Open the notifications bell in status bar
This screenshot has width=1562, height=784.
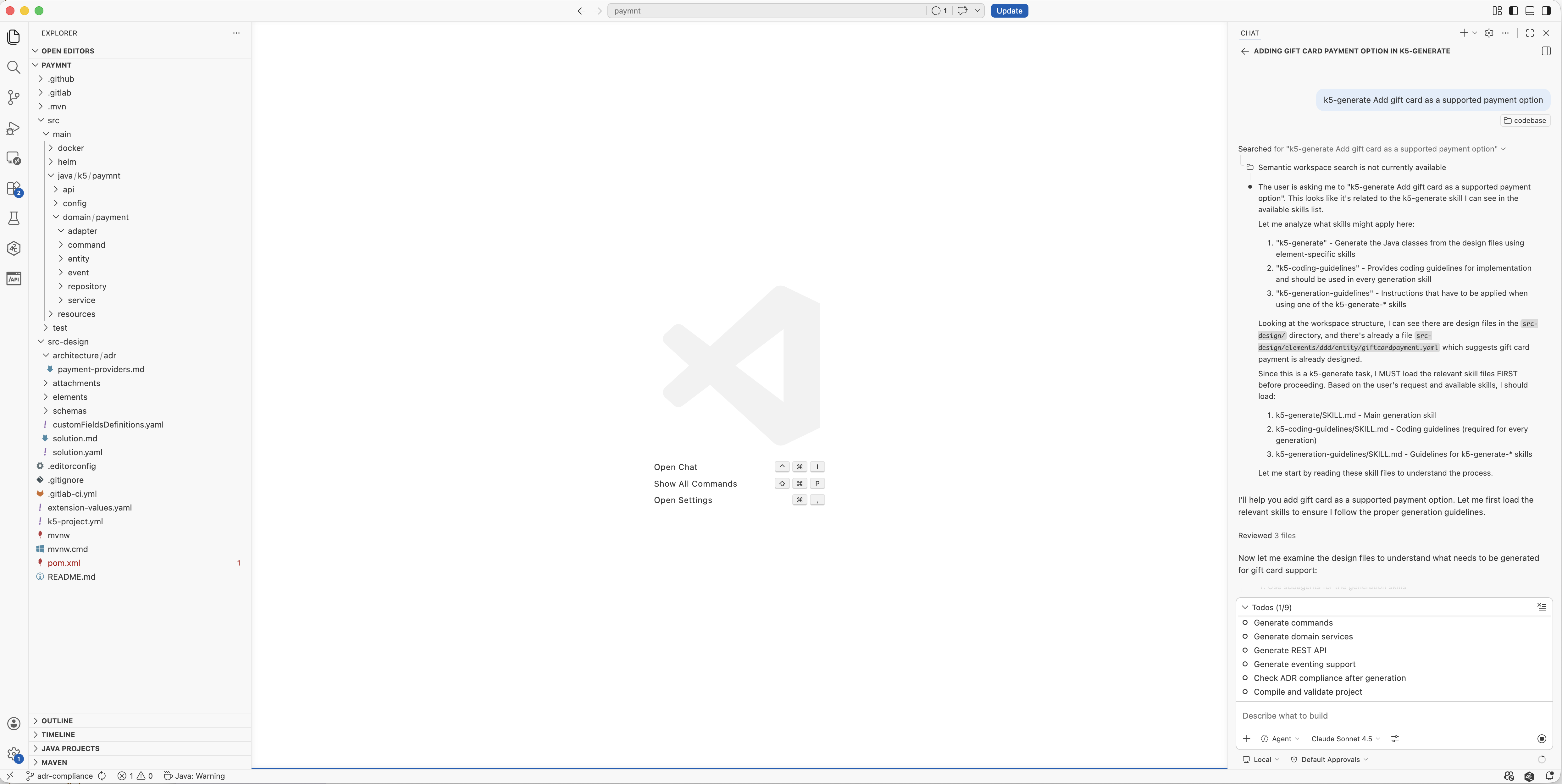(x=1549, y=776)
